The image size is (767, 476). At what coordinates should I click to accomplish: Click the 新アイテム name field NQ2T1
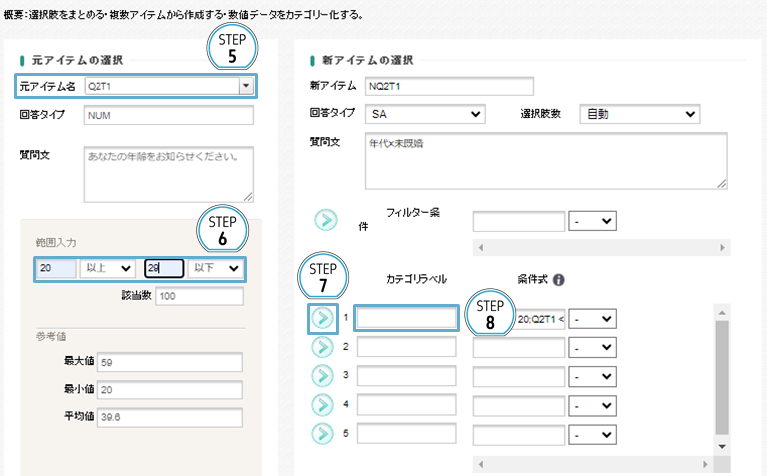(450, 86)
